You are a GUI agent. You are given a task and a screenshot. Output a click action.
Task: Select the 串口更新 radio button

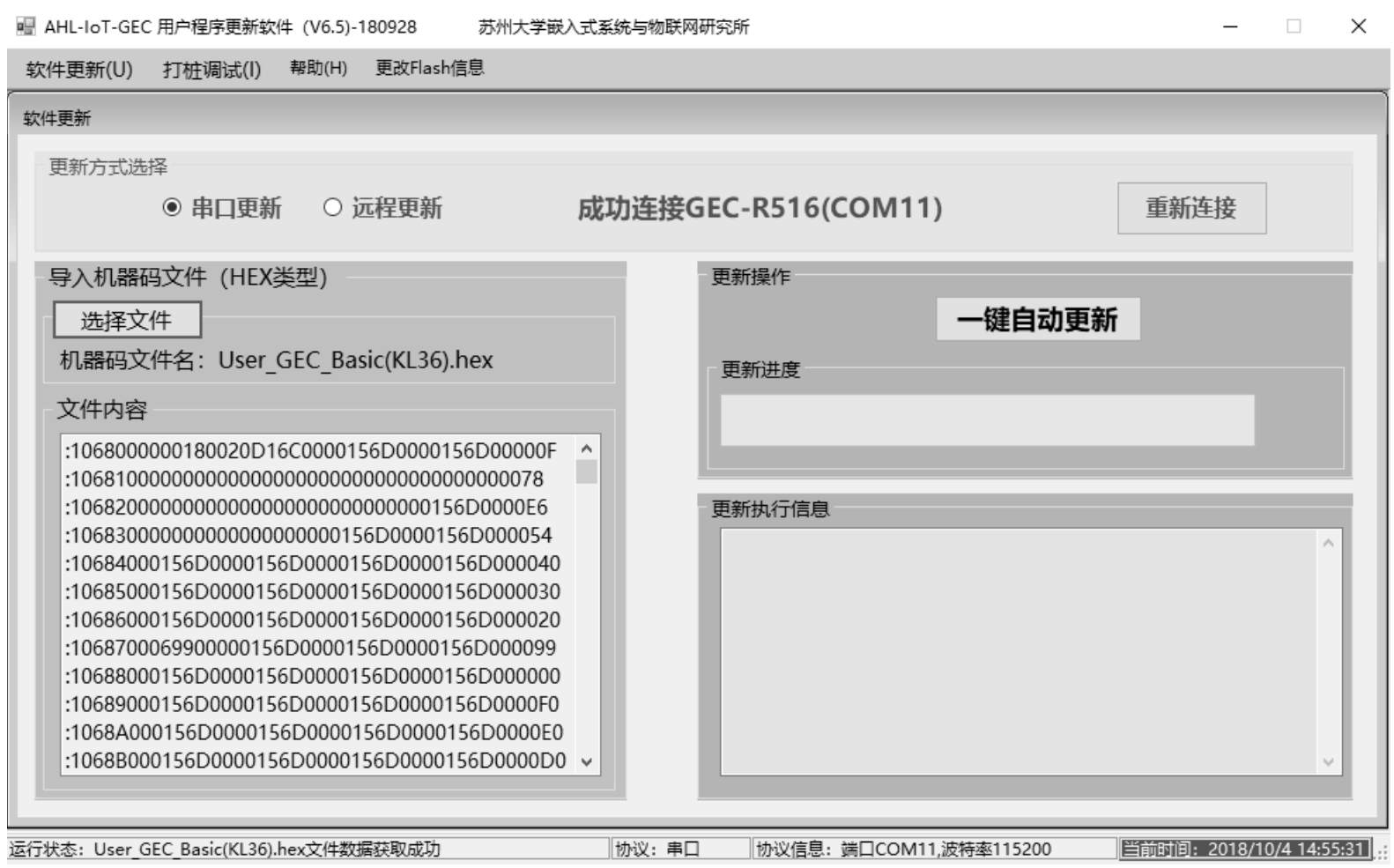click(222, 208)
